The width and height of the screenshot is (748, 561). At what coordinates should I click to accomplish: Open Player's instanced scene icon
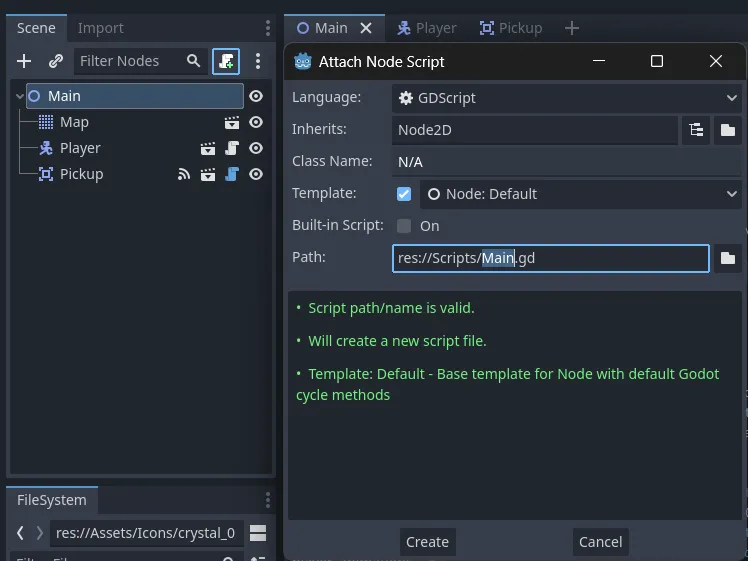coord(208,148)
